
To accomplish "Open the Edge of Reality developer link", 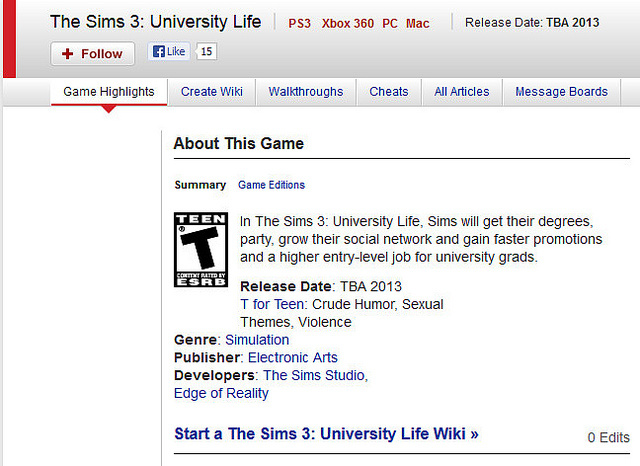I will [x=221, y=393].
